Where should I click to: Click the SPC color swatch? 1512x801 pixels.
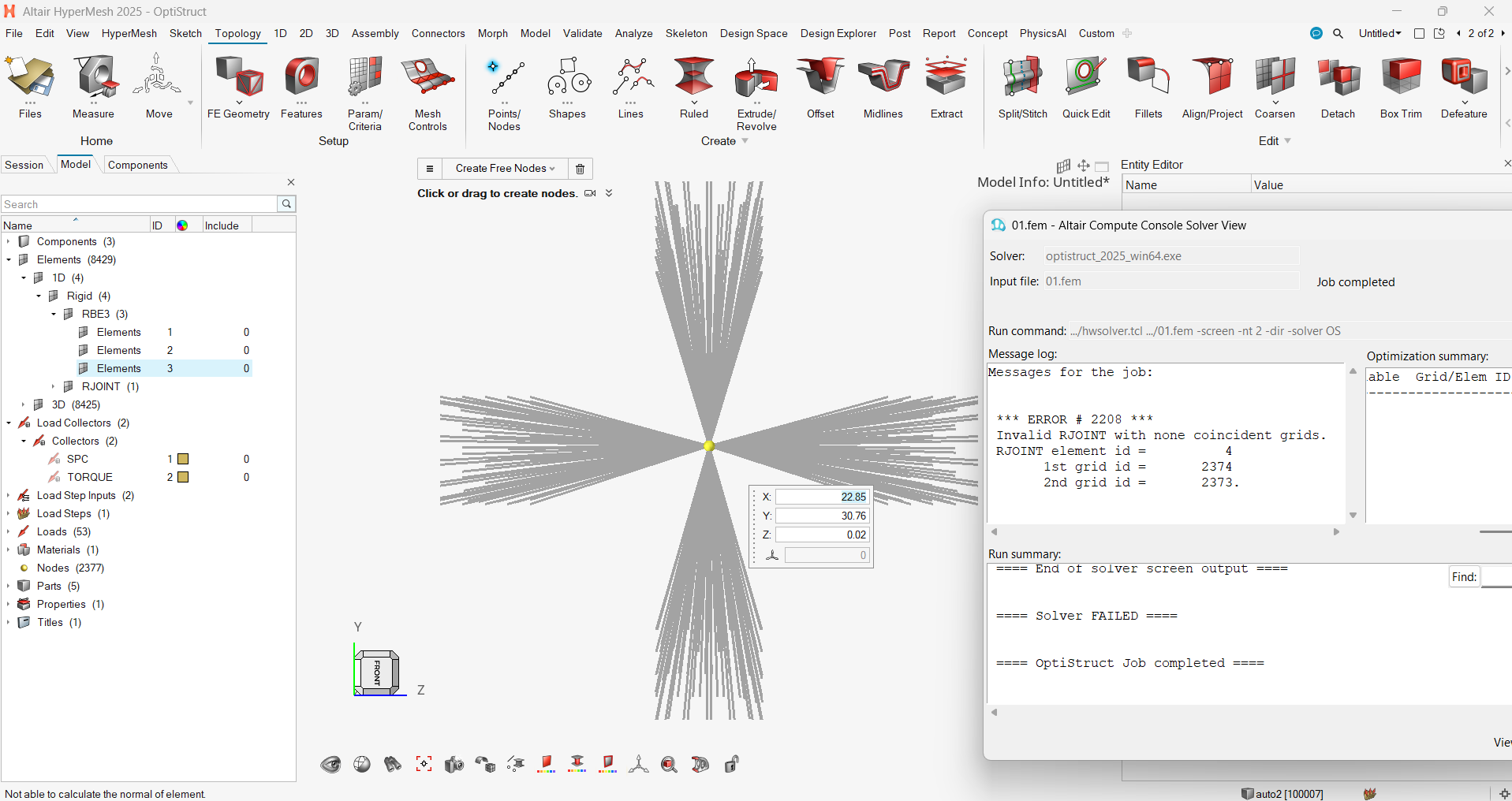tap(183, 459)
